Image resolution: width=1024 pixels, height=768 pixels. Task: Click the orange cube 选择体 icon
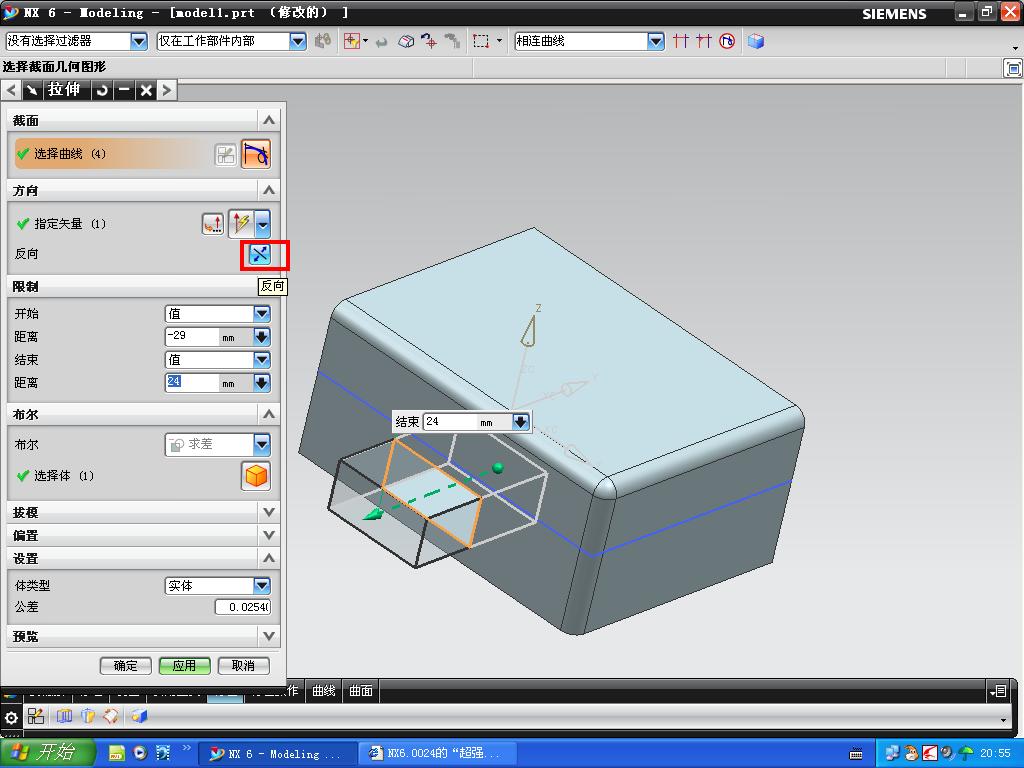coord(256,475)
